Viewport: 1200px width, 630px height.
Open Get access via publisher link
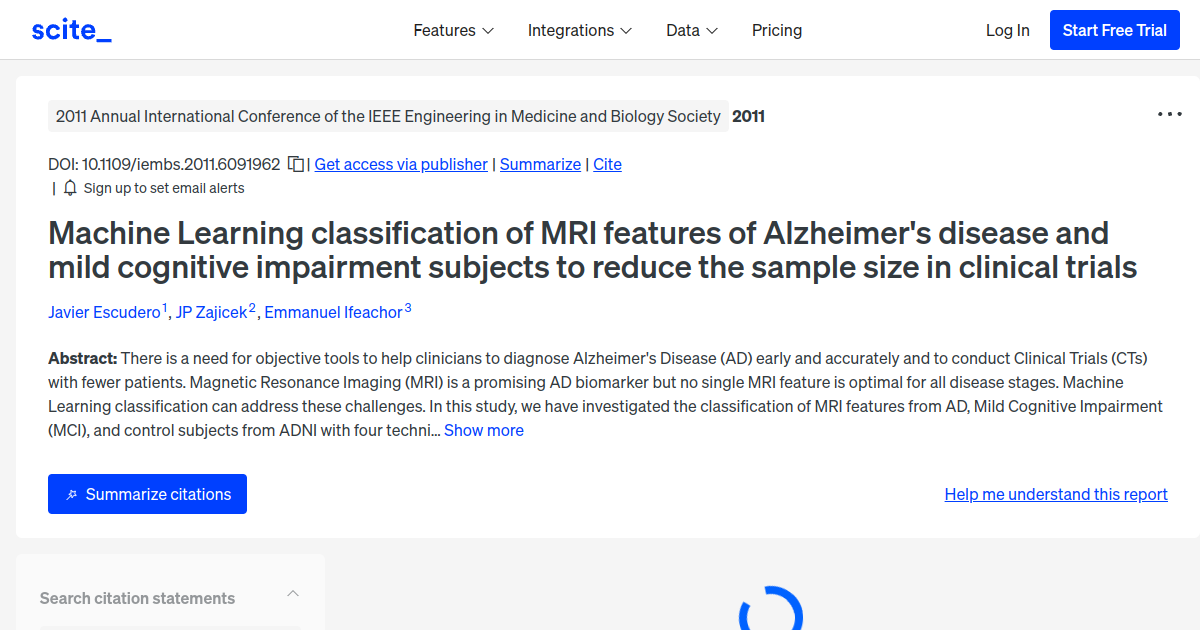click(x=400, y=164)
